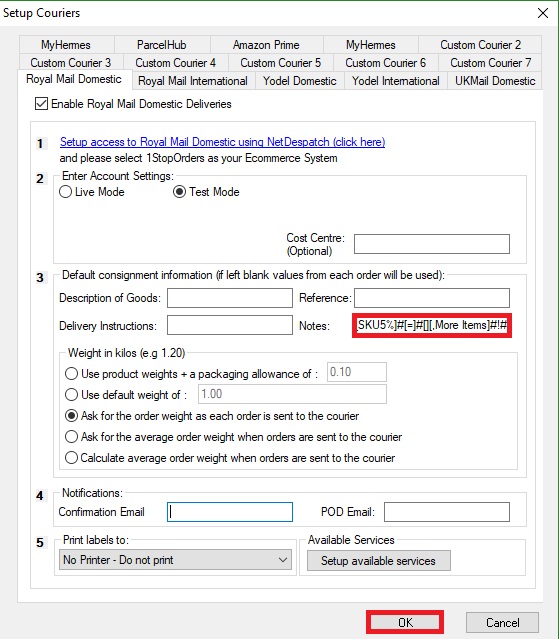This screenshot has width=559, height=639.
Task: Select Calculate average order weight option
Action: tap(71, 458)
